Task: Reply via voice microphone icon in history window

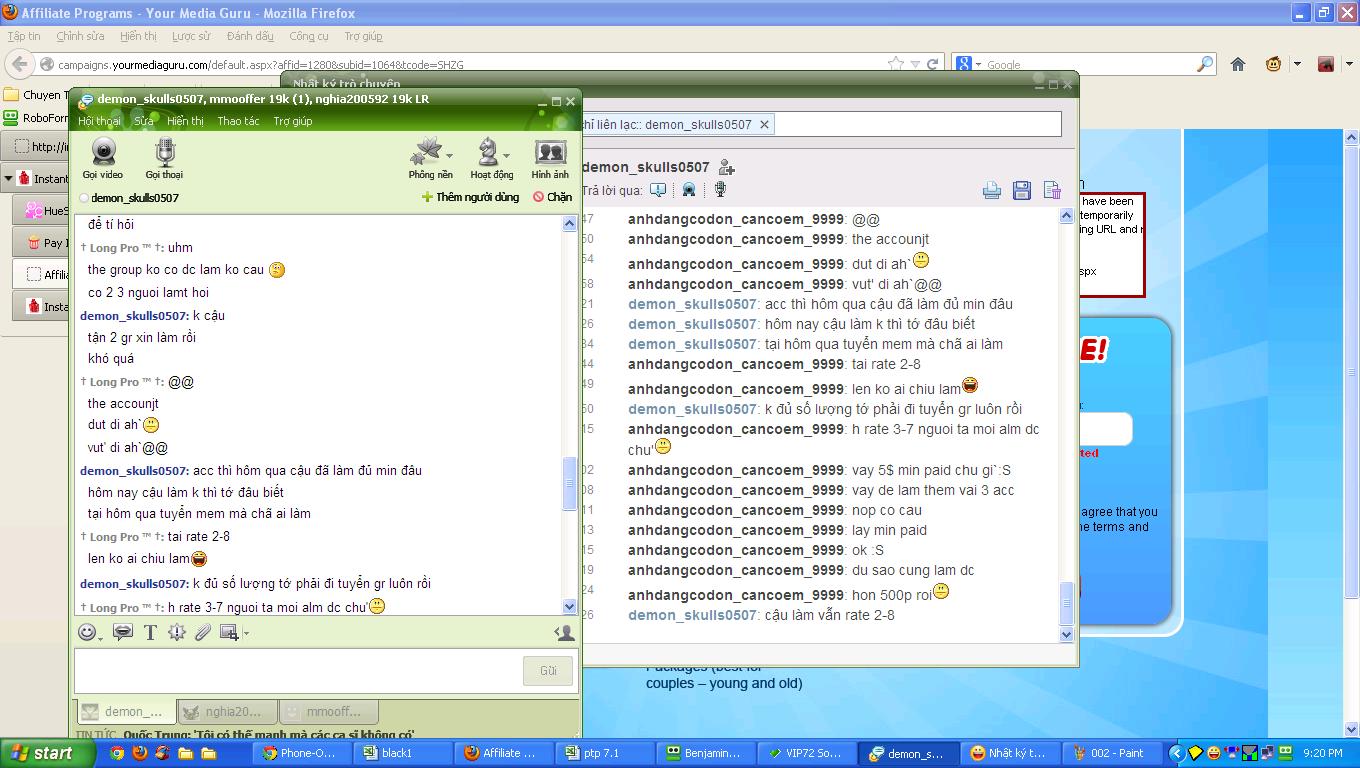Action: [x=719, y=189]
